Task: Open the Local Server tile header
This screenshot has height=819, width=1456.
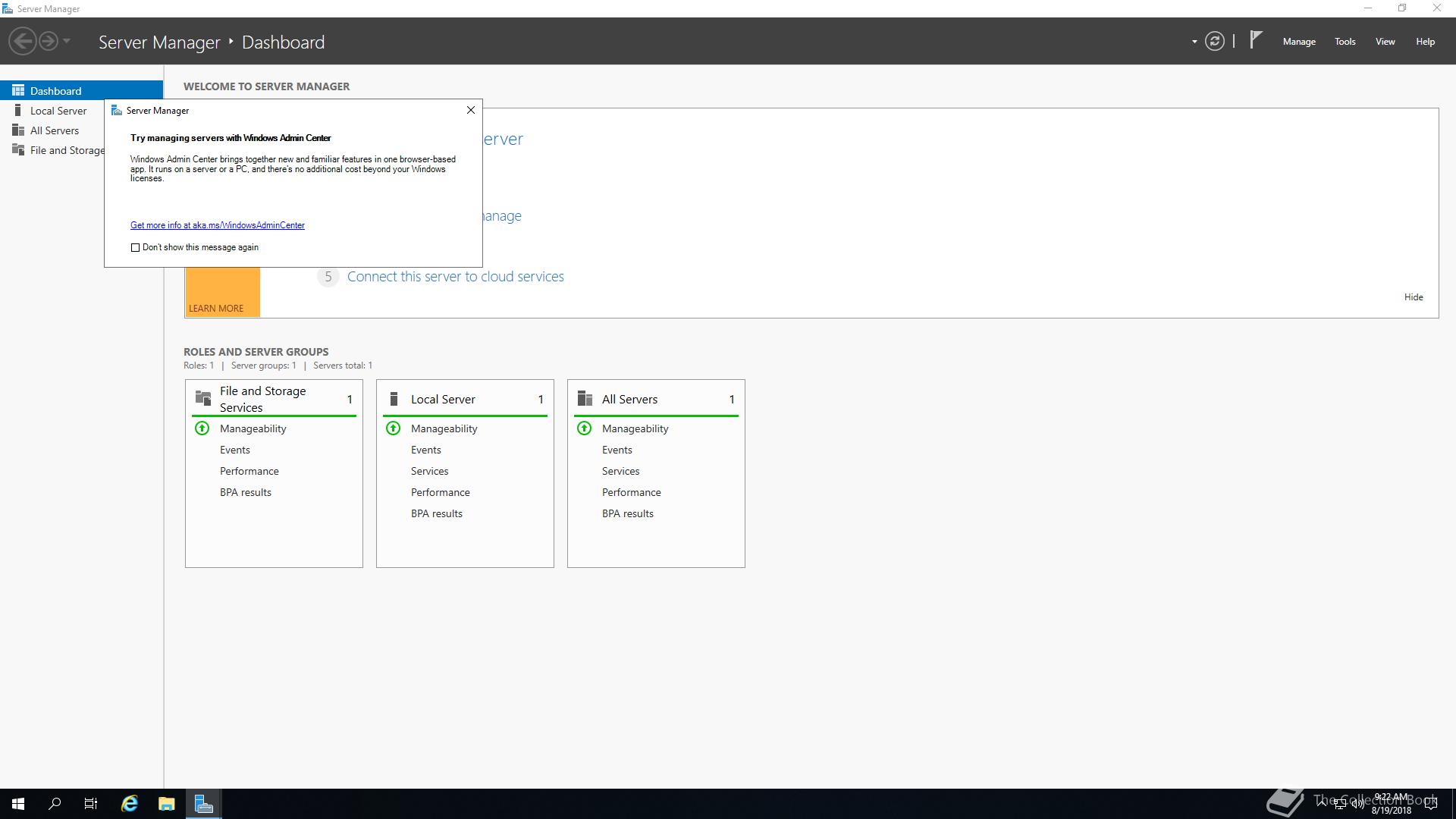Action: click(x=443, y=399)
